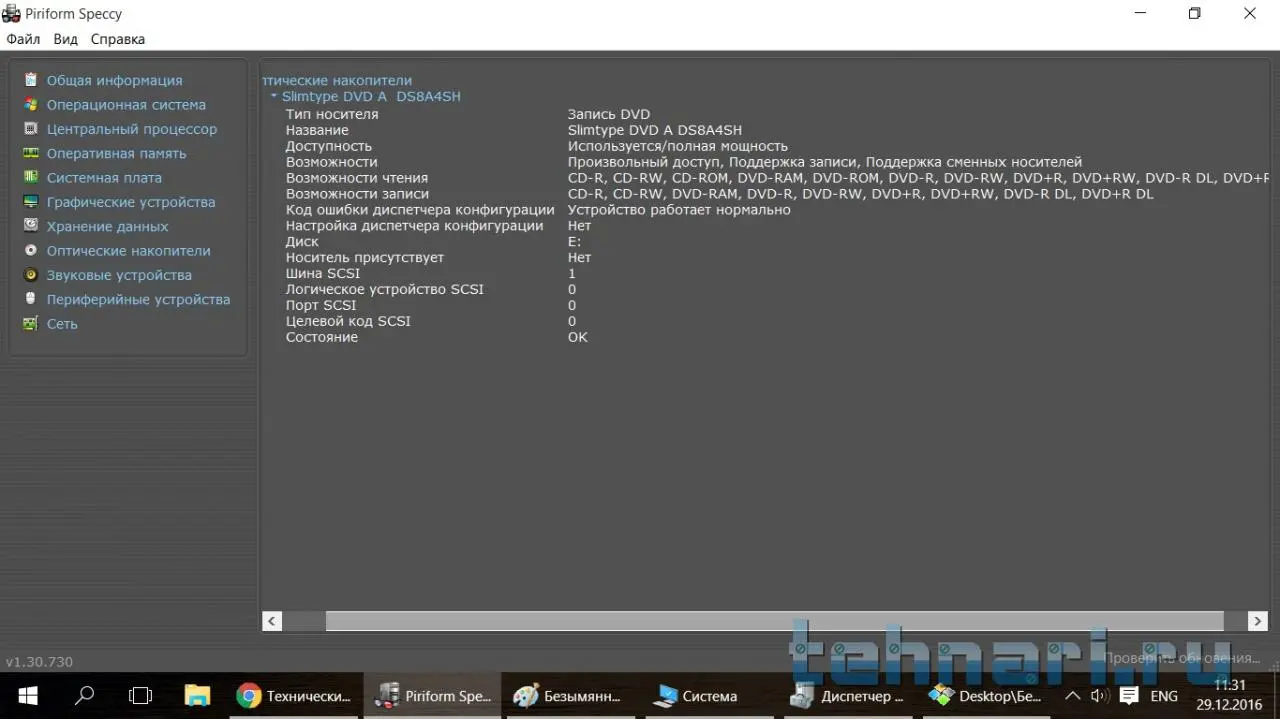Image resolution: width=1280 pixels, height=719 pixels.
Task: View Графические устройства section
Action: (x=131, y=202)
